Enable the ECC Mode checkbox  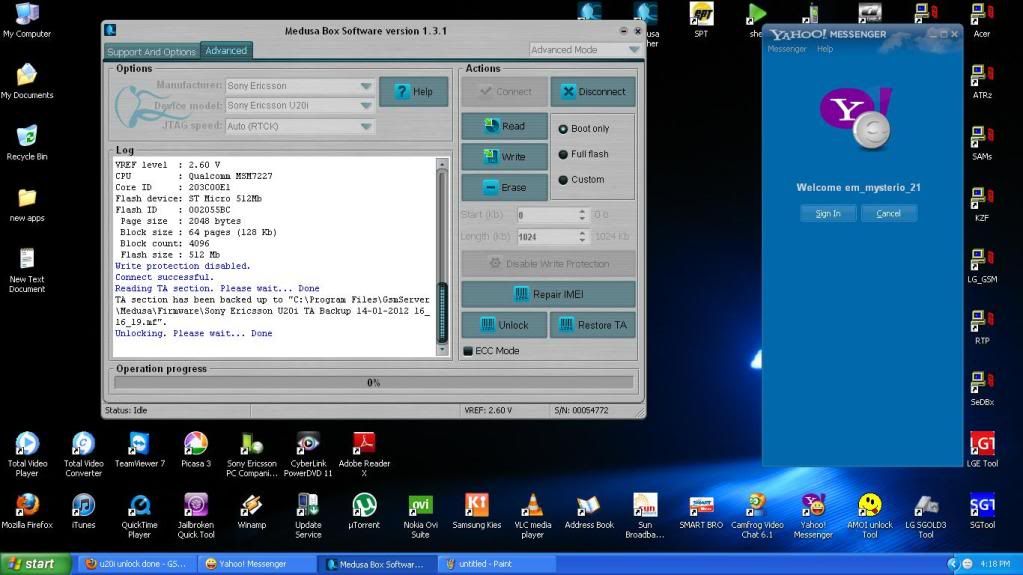tap(468, 351)
